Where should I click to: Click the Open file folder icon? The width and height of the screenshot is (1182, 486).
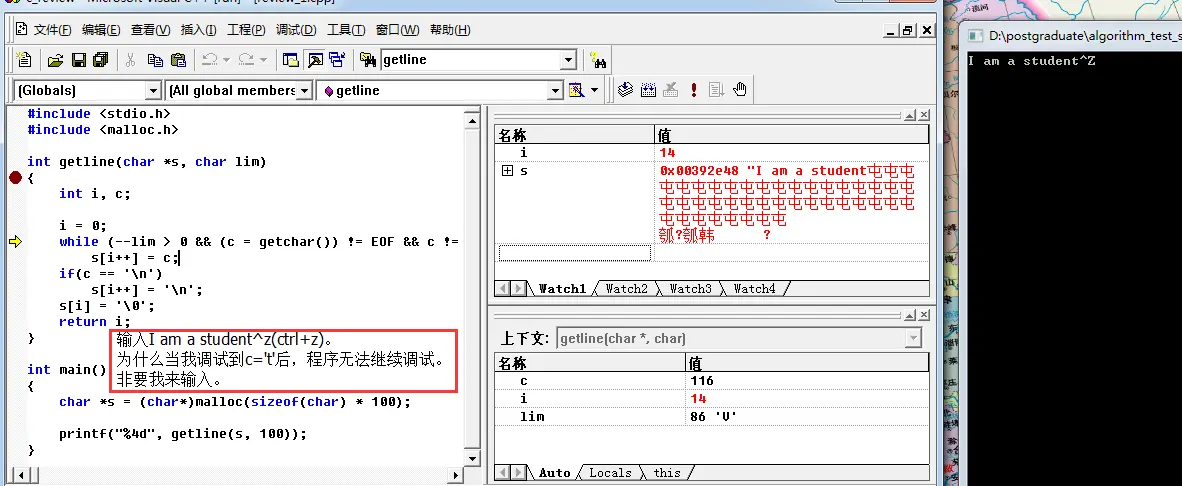click(55, 60)
